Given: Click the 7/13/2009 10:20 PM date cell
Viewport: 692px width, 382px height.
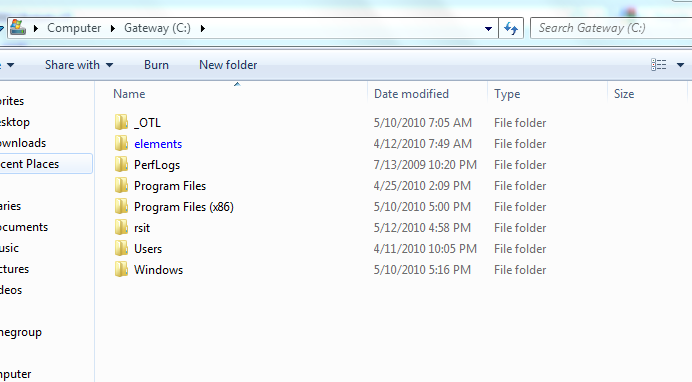Looking at the screenshot, I should (425, 165).
